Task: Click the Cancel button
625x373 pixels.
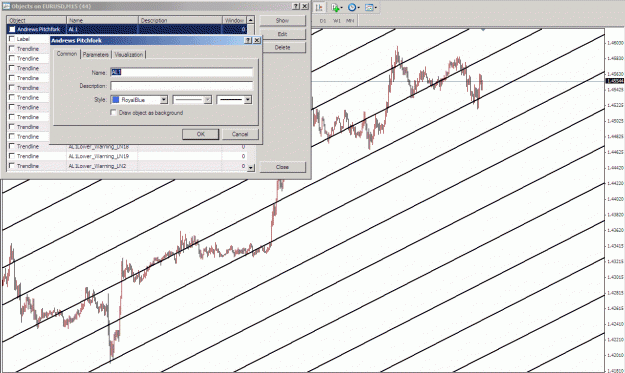Action: click(x=240, y=134)
